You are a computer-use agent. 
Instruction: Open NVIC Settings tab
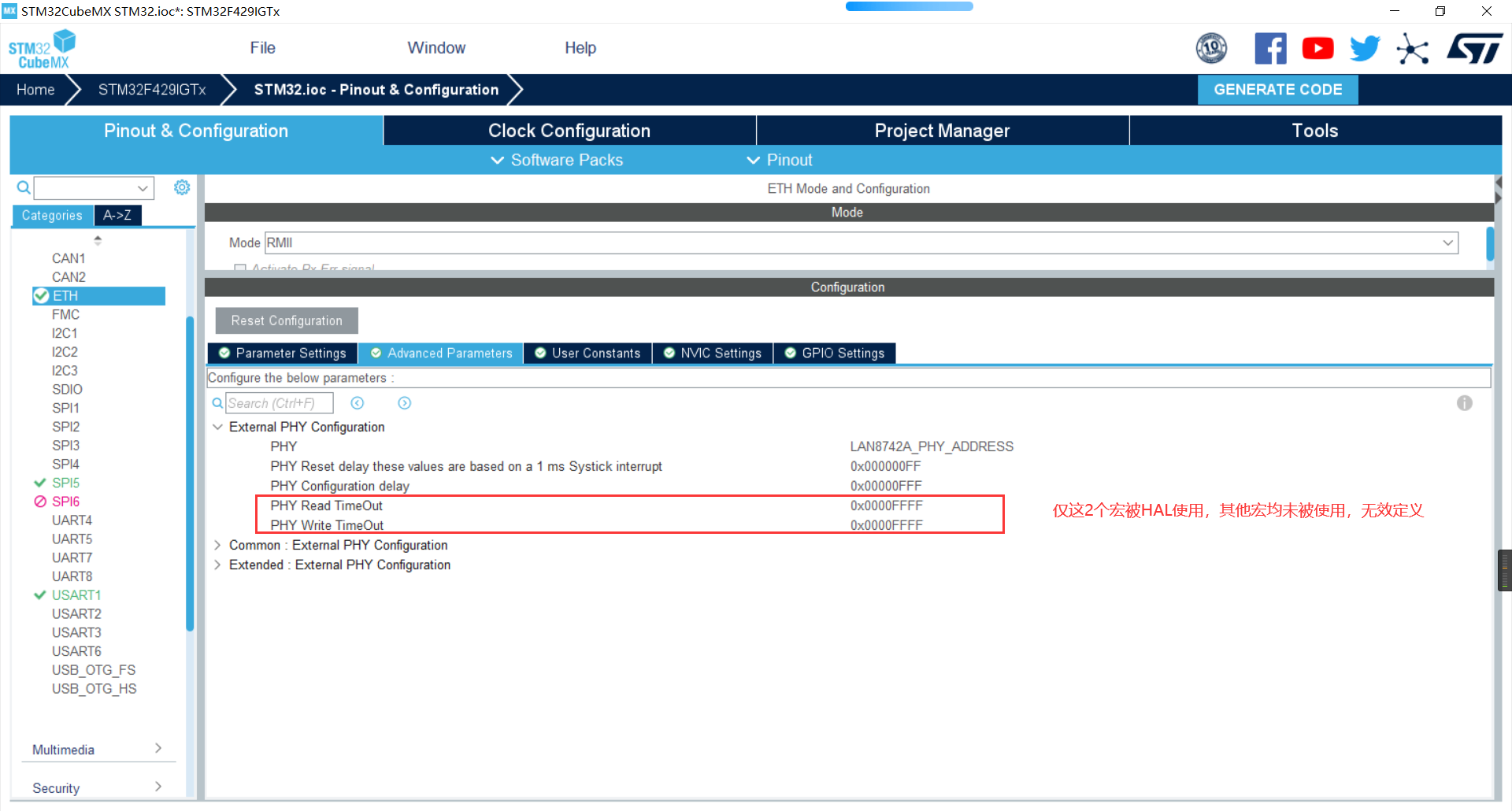tap(713, 354)
